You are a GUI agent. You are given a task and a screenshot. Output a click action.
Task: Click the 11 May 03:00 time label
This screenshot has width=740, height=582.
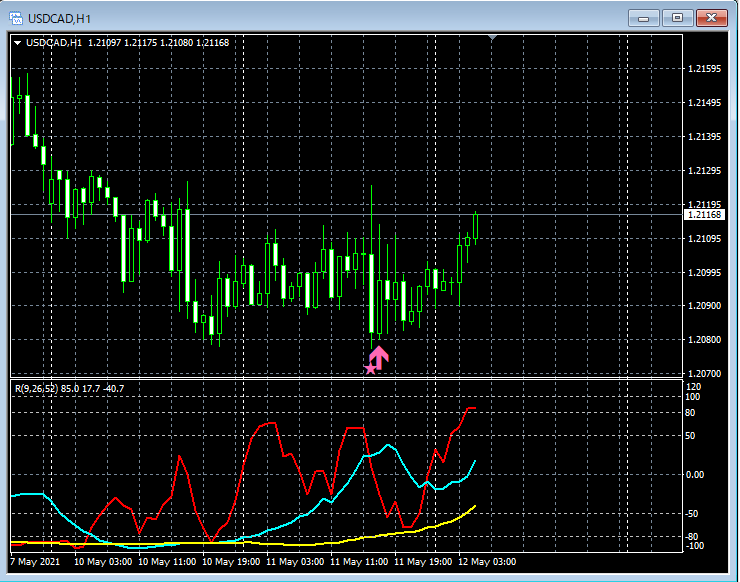click(295, 562)
